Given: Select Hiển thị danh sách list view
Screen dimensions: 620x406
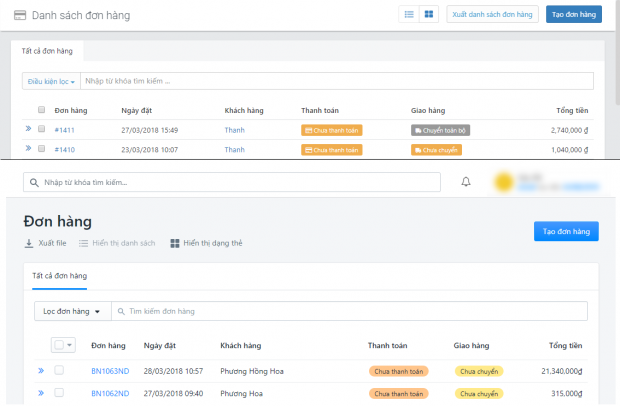Looking at the screenshot, I should 117,243.
